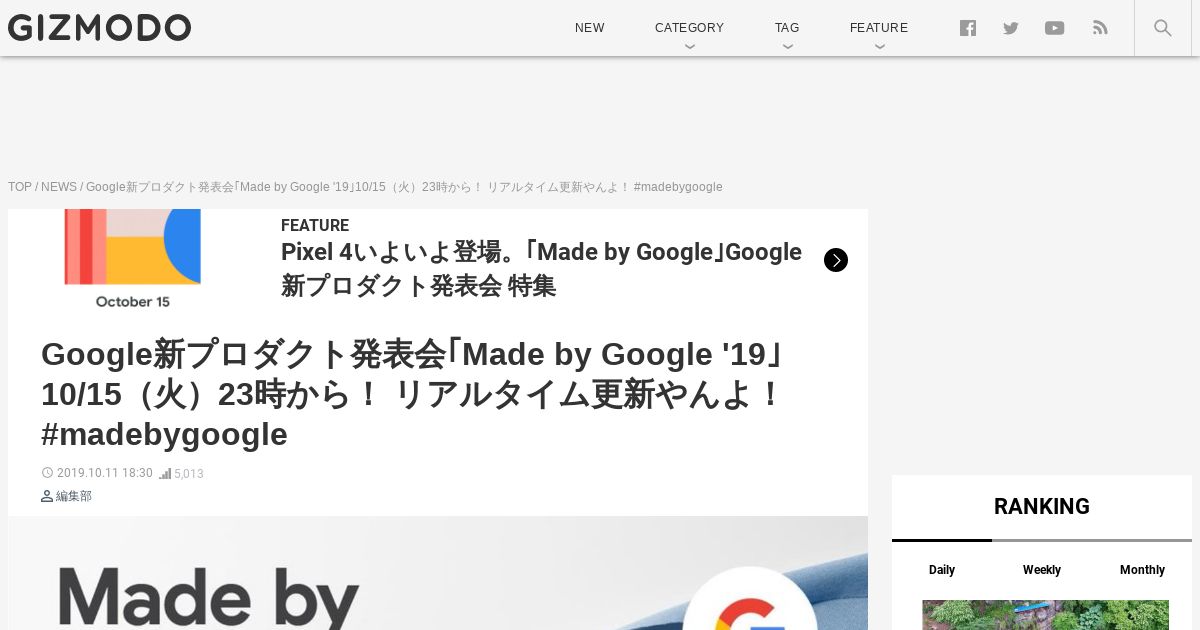Go to TOP breadcrumb link
1200x630 pixels.
pos(20,187)
